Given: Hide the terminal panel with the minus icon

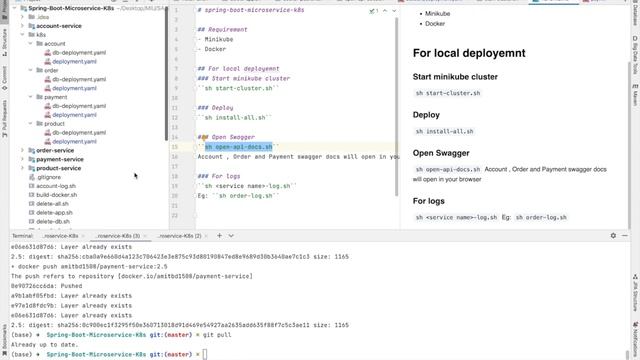Looking at the screenshot, I should click(x=625, y=236).
